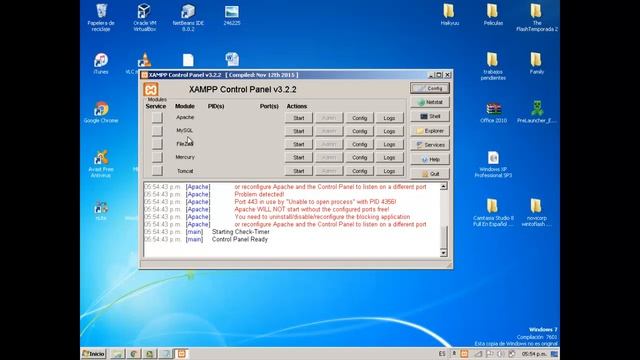Select the PreLauncher desktop icon
640x360 pixels.
[x=537, y=112]
